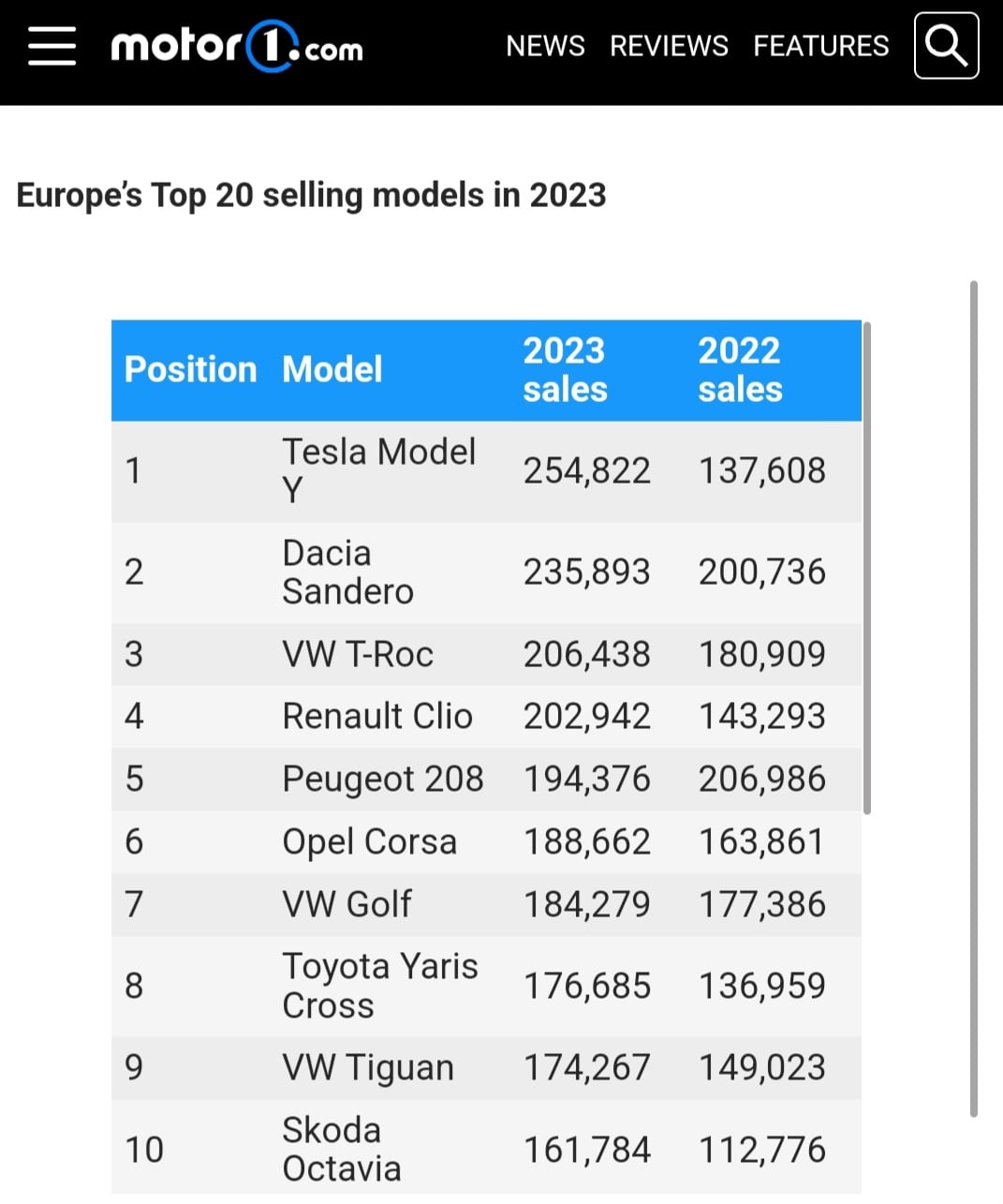Image resolution: width=1003 pixels, height=1204 pixels.
Task: Click the 2022 sales column header
Action: tap(740, 369)
